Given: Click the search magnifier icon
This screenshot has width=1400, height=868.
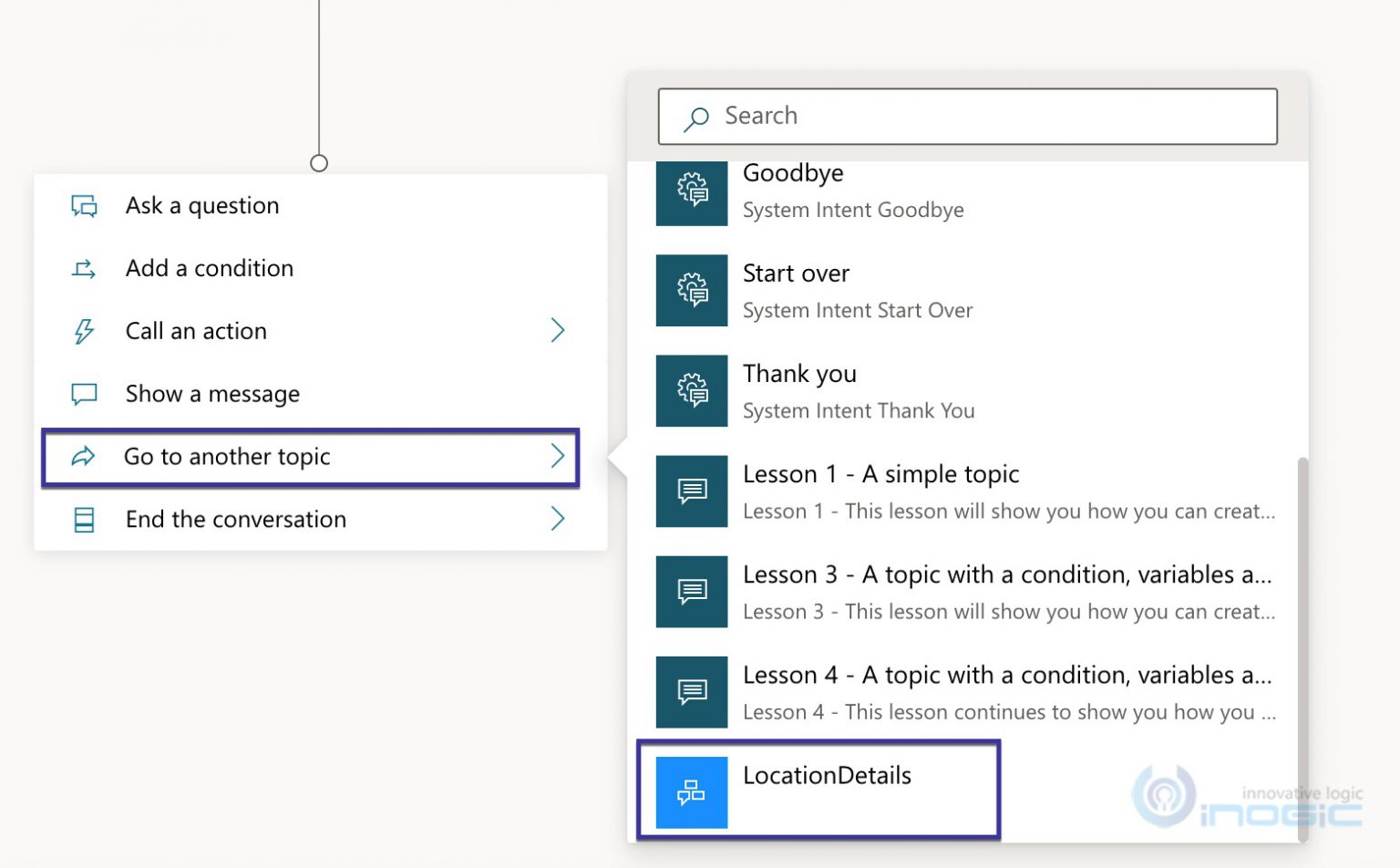Looking at the screenshot, I should click(695, 117).
